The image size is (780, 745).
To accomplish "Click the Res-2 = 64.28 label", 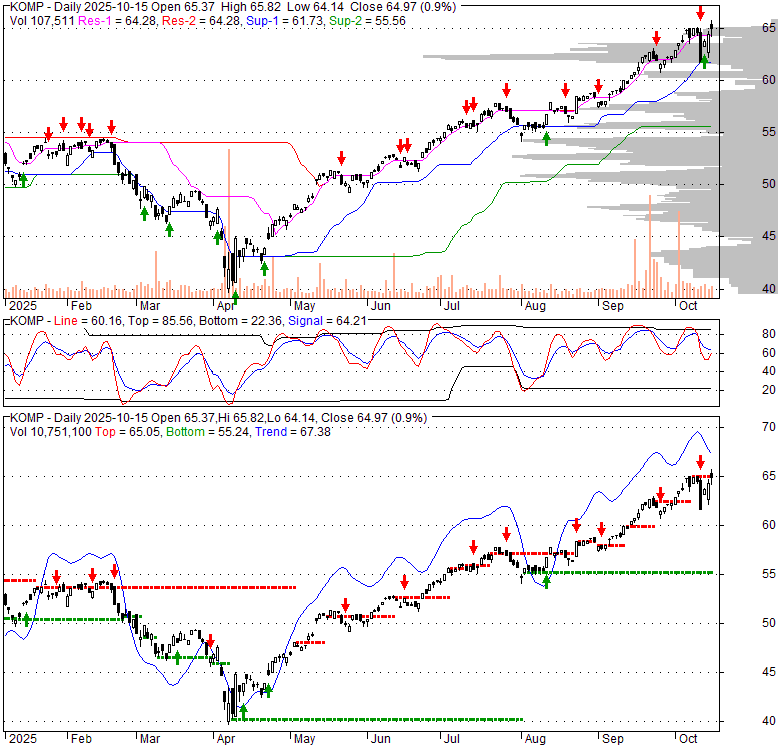I will point(201,21).
